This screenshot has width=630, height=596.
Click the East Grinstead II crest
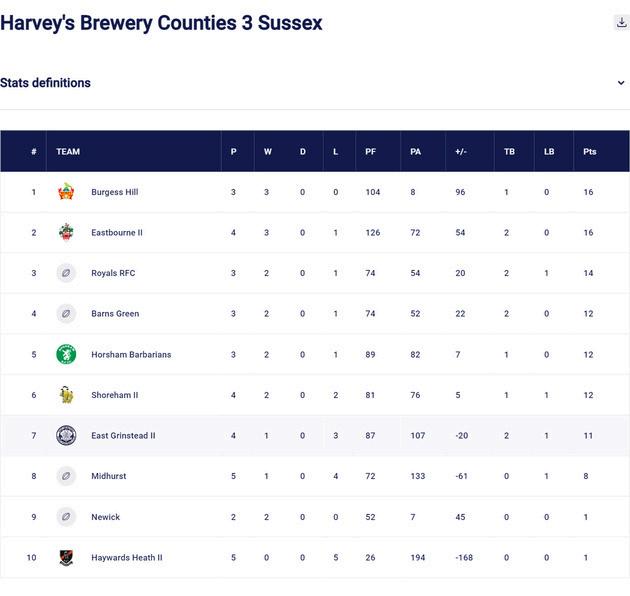point(66,436)
